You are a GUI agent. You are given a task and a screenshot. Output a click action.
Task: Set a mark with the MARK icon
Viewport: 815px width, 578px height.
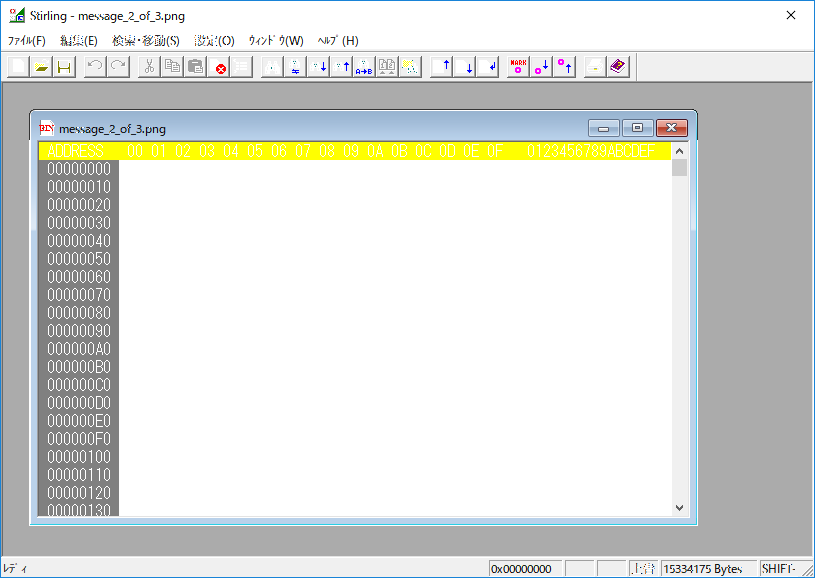[518, 67]
